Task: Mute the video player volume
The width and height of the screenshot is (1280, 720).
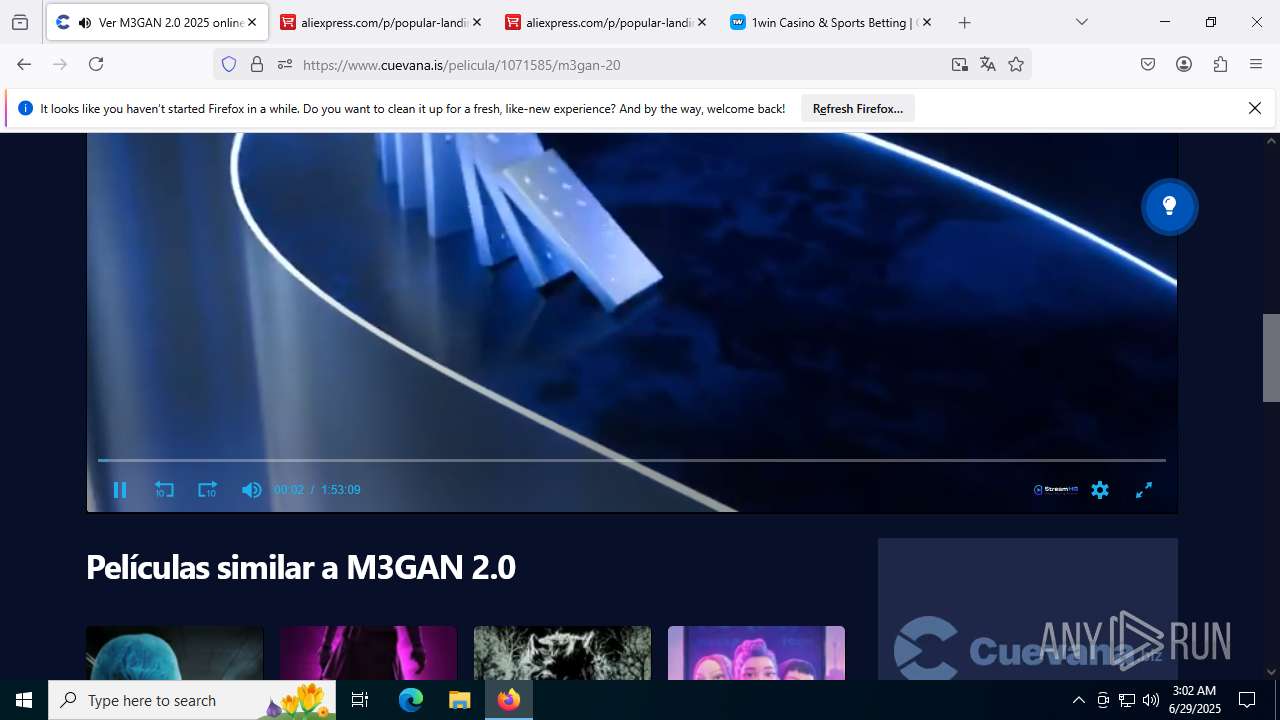Action: coord(251,490)
